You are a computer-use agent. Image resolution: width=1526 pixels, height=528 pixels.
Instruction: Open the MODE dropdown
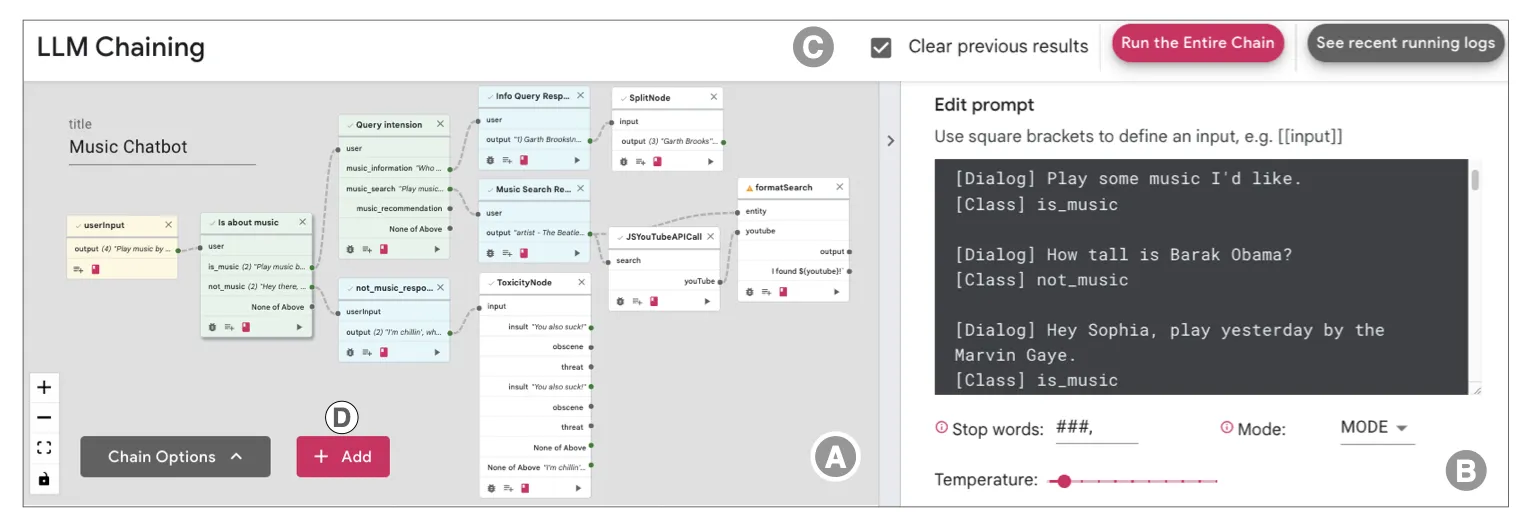tap(1374, 428)
